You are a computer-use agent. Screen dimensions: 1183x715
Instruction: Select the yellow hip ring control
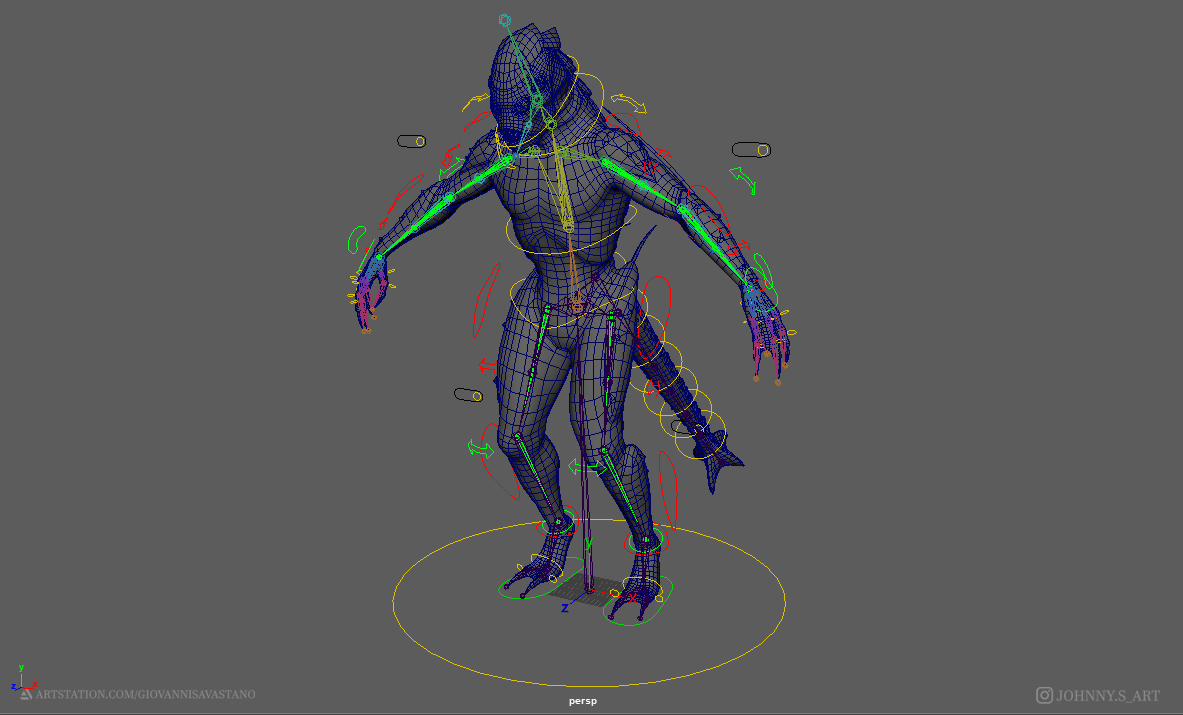tap(577, 300)
